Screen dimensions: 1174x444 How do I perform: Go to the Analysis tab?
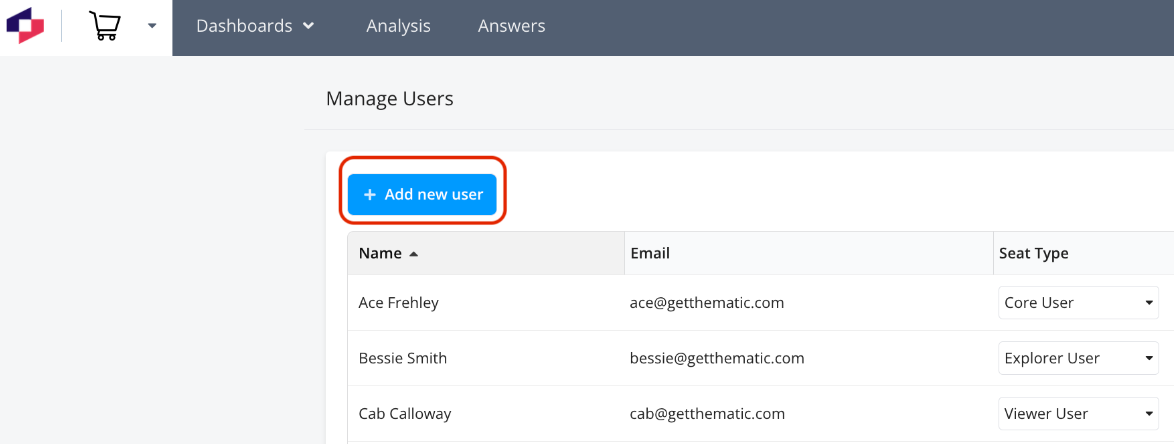coord(398,26)
